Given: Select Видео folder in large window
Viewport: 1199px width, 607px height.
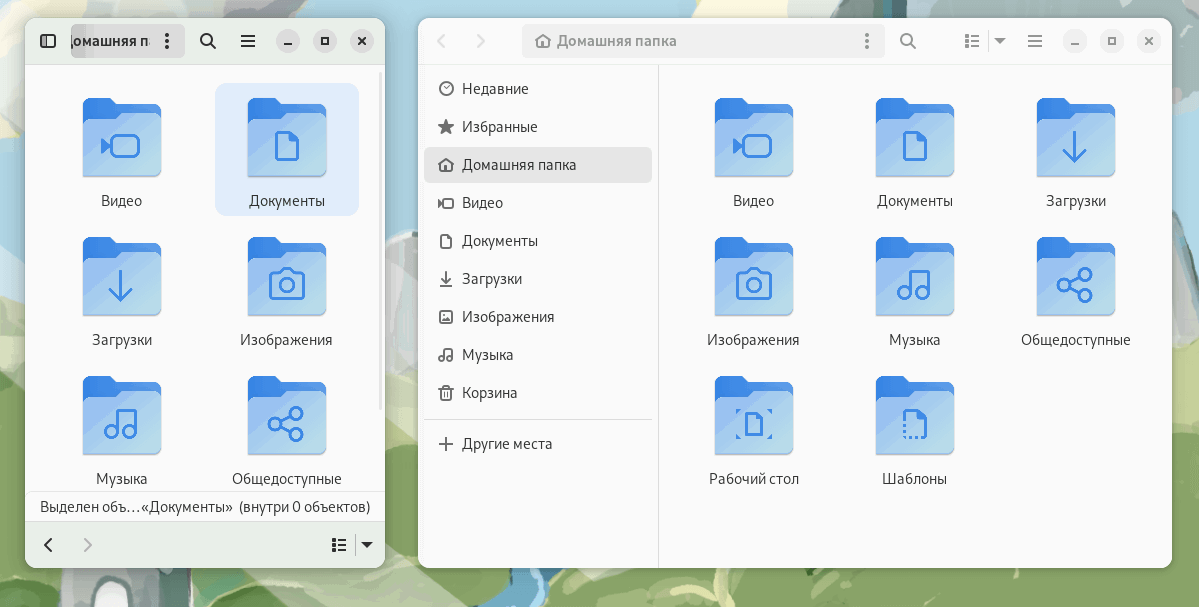Looking at the screenshot, I should click(x=753, y=152).
